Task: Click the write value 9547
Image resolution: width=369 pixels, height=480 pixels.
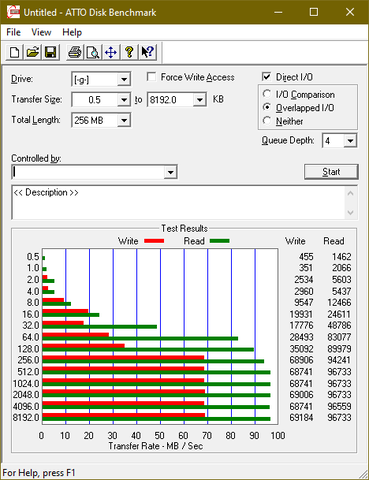Action: 304,302
